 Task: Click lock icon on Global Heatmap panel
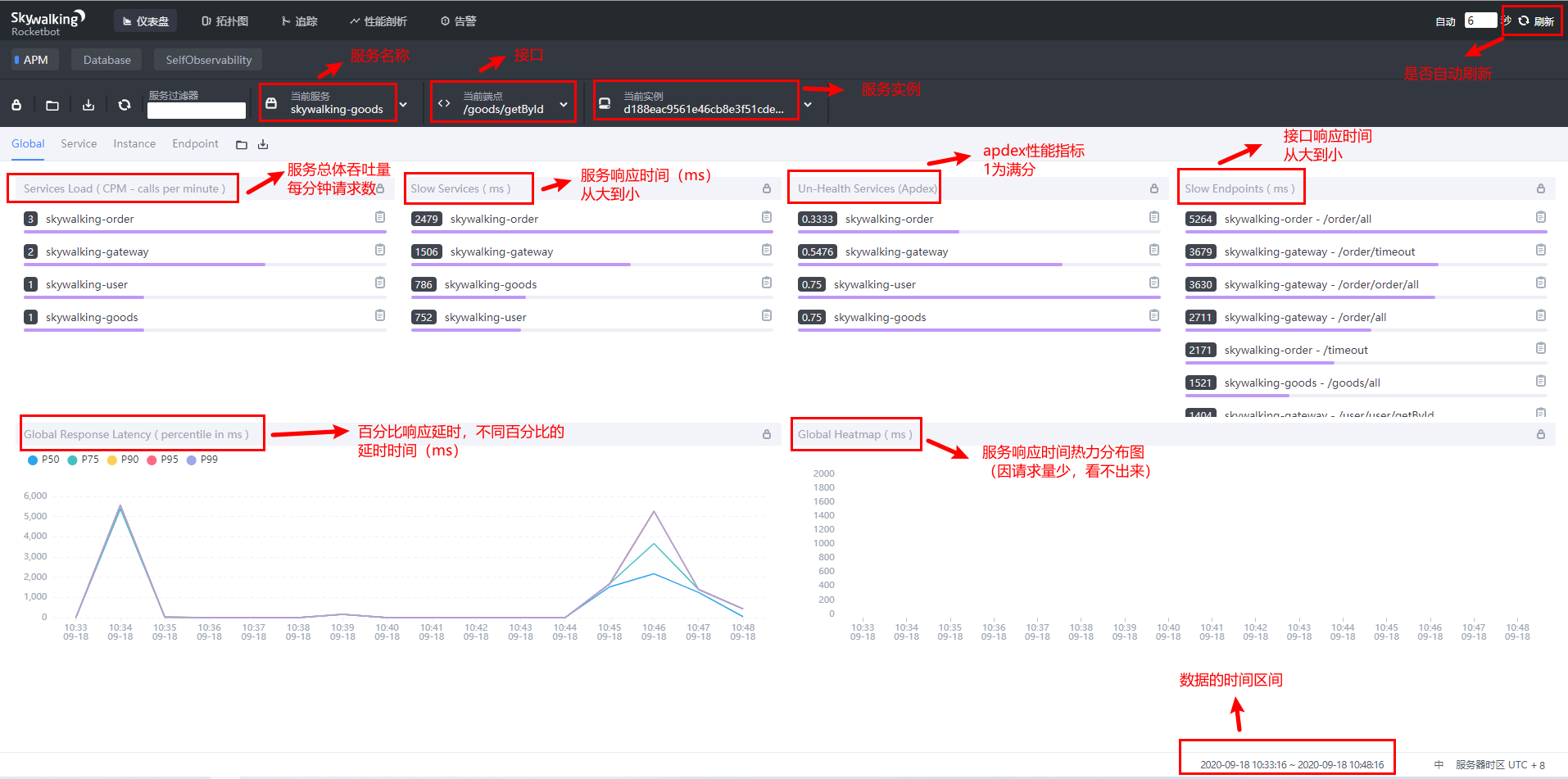(x=1541, y=434)
